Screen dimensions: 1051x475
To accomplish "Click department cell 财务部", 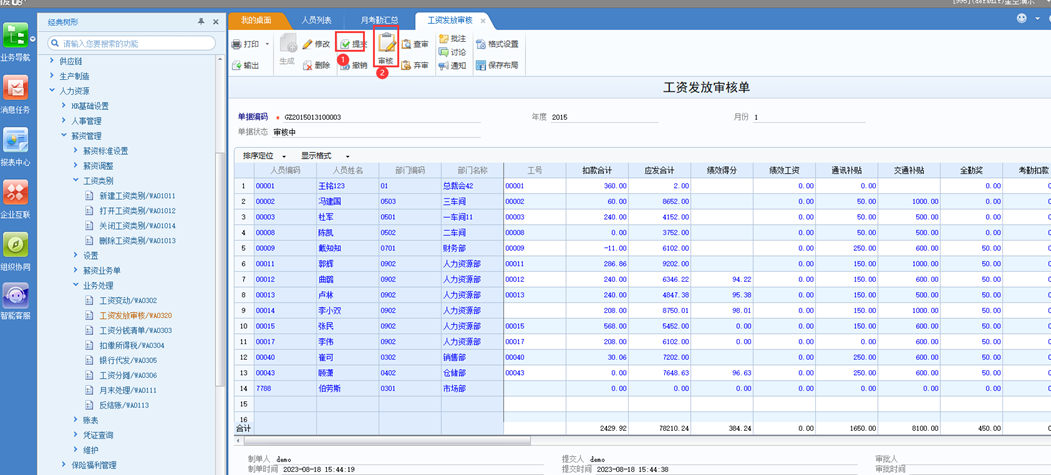I will [x=472, y=247].
